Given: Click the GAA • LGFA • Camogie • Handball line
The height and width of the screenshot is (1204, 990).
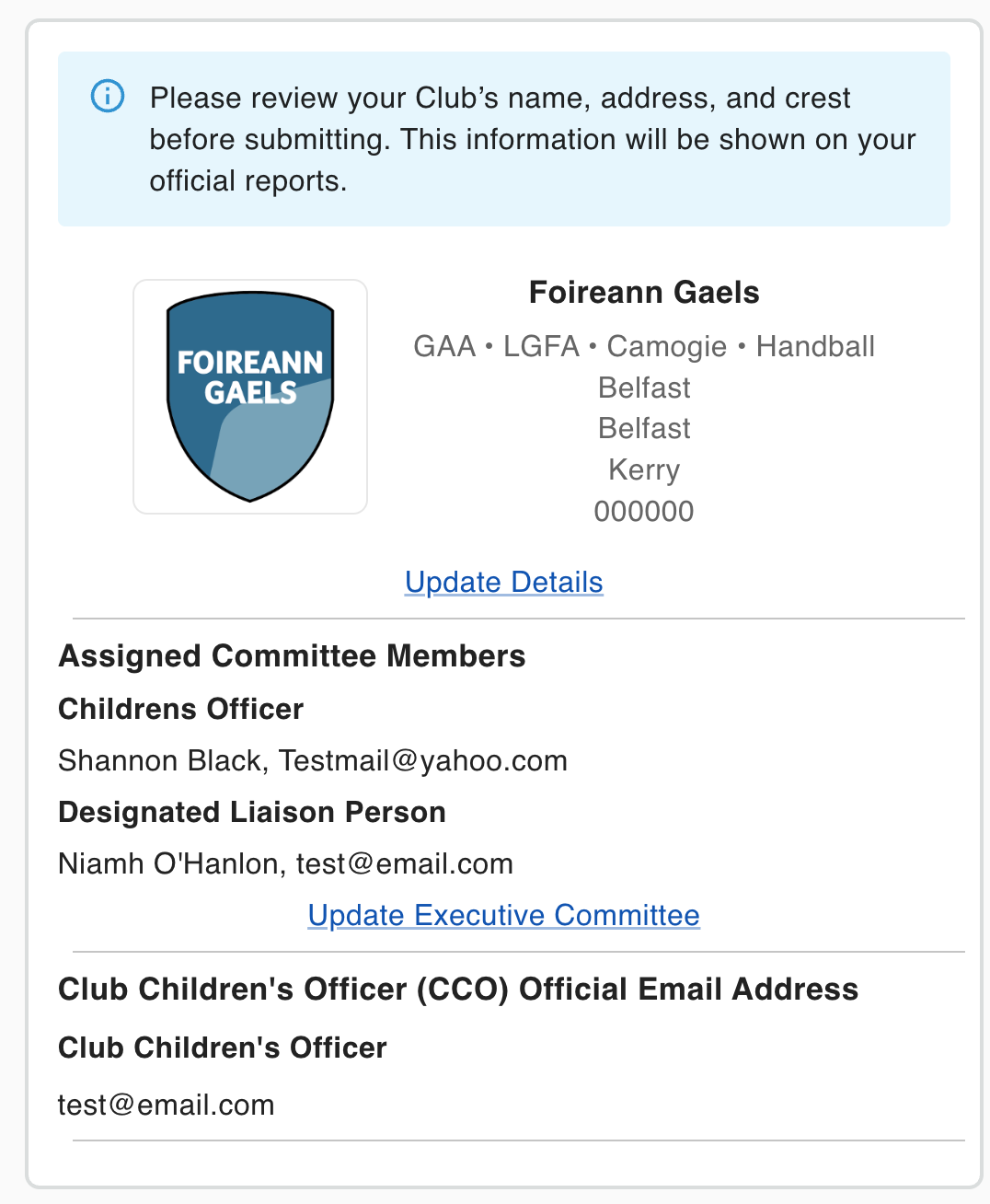Looking at the screenshot, I should 644,346.
